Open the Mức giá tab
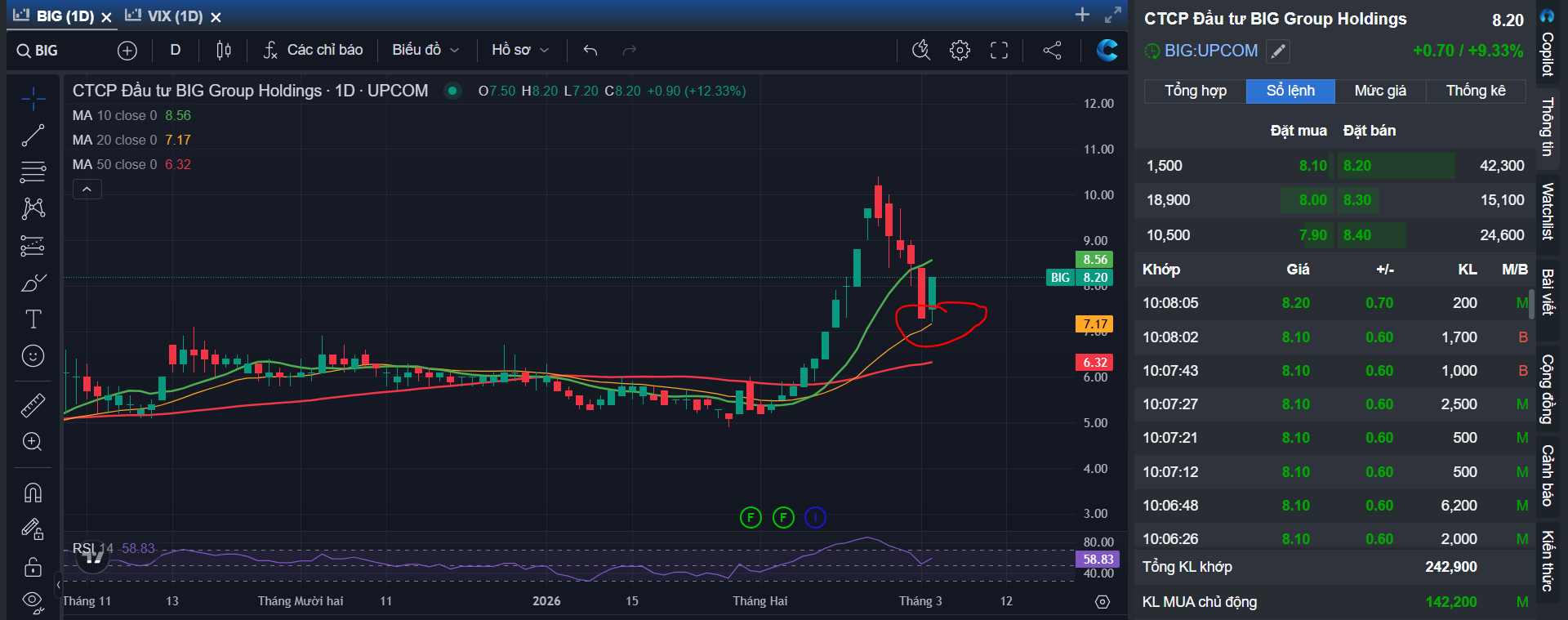This screenshot has height=620, width=1568. tap(1380, 91)
